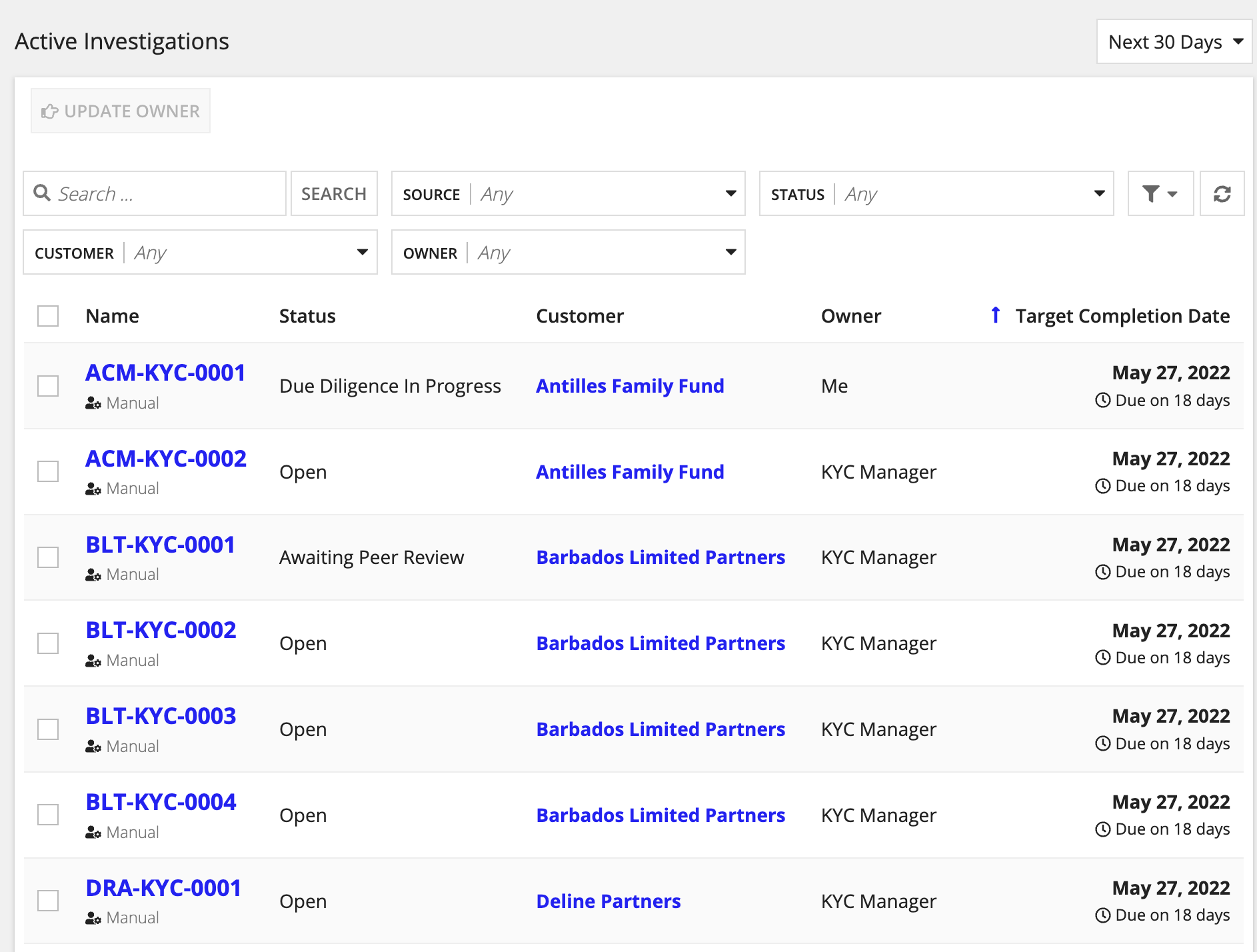Select the BLT-KYC-0002 row checkbox
The width and height of the screenshot is (1257, 952).
[x=48, y=643]
